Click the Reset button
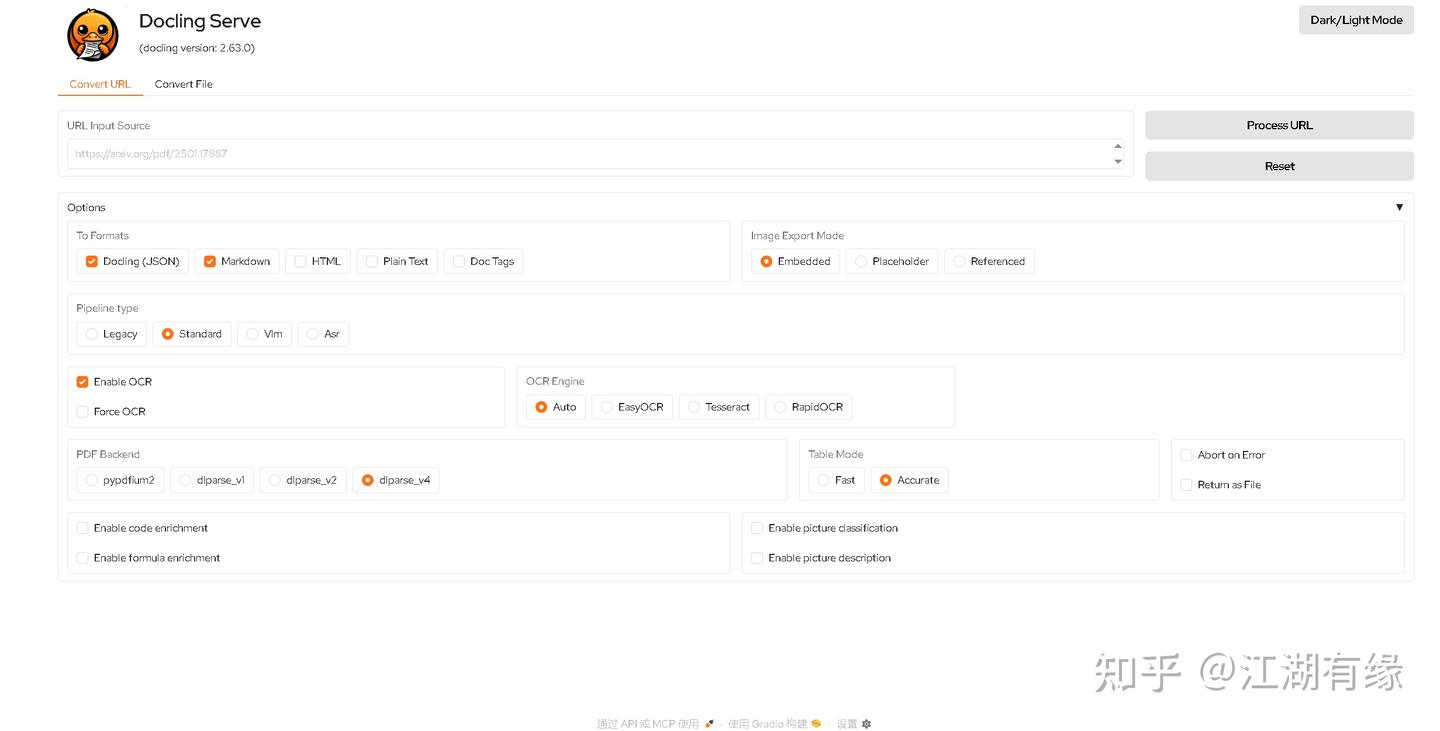1440x731 pixels. [x=1279, y=166]
